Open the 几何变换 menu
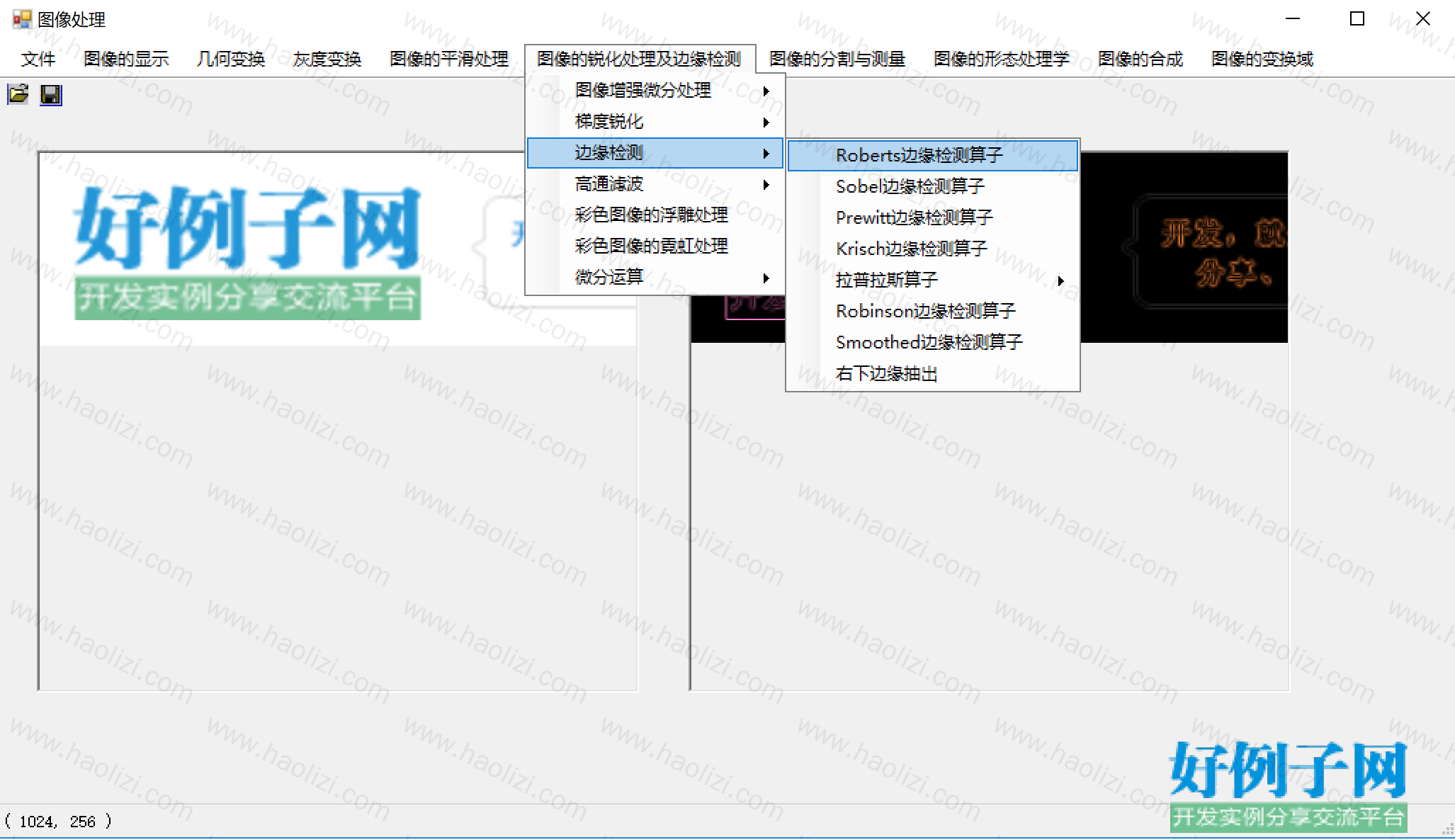The height and width of the screenshot is (840, 1455). pos(231,59)
